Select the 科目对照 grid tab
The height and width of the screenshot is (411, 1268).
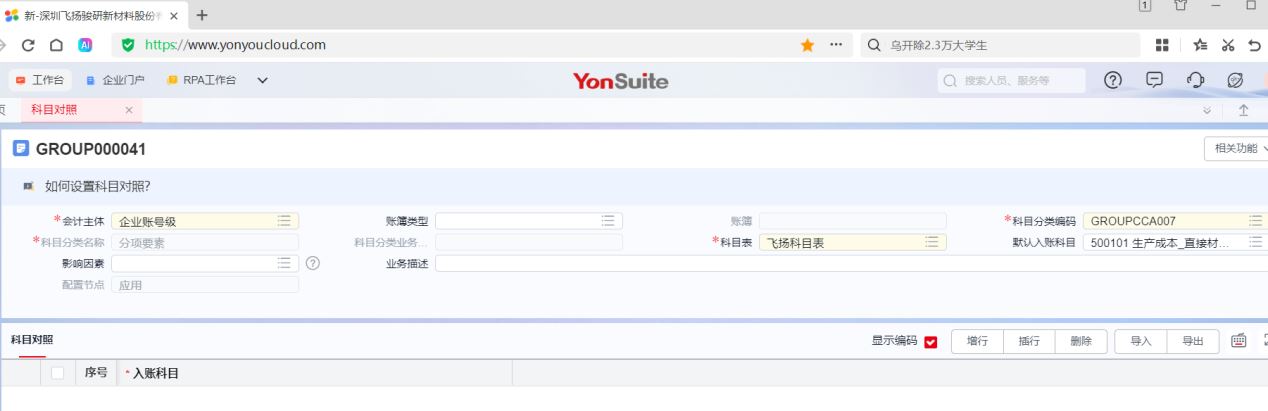tap(32, 340)
